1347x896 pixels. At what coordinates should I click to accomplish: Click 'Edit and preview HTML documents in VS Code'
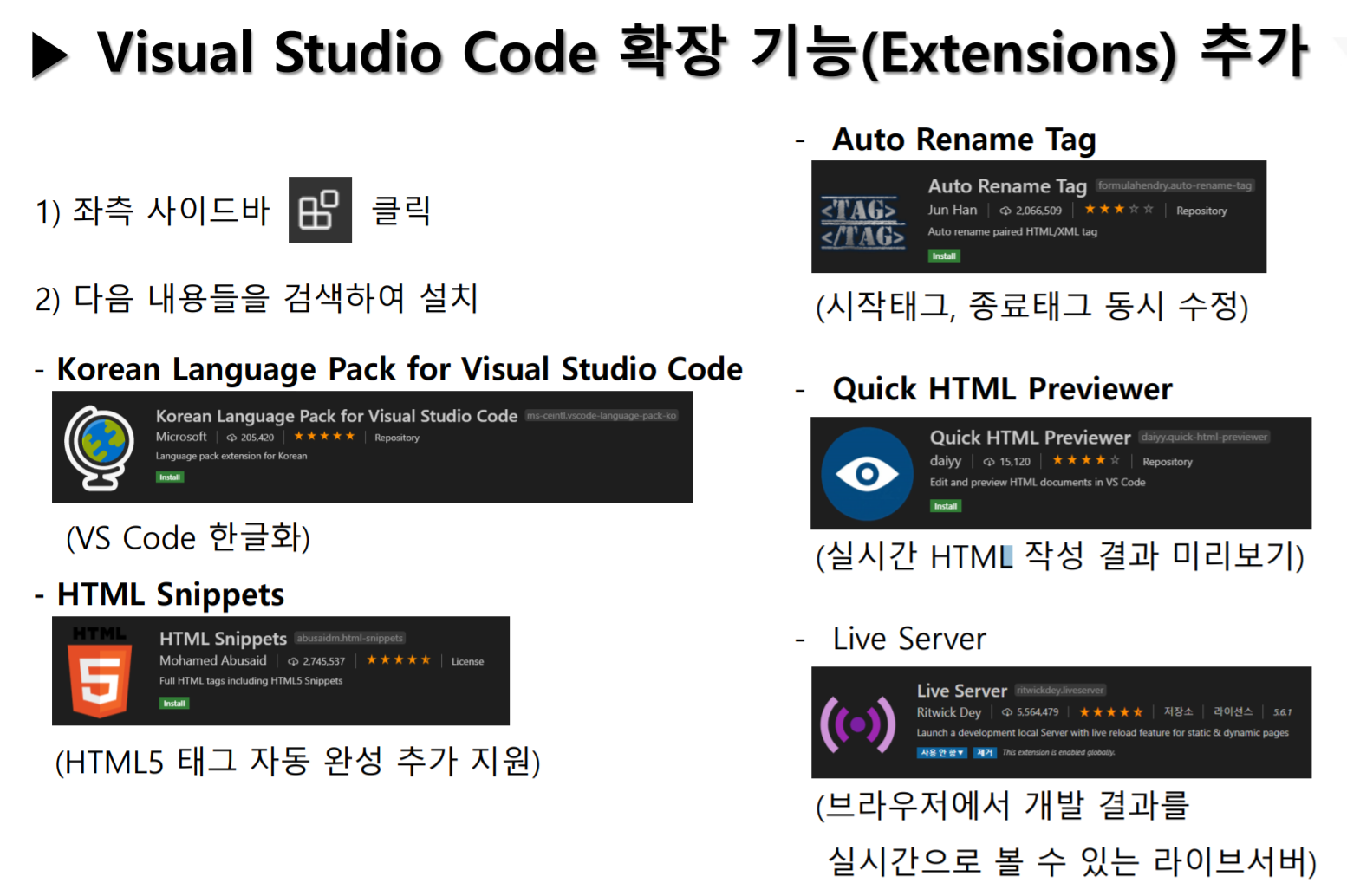(x=1038, y=483)
